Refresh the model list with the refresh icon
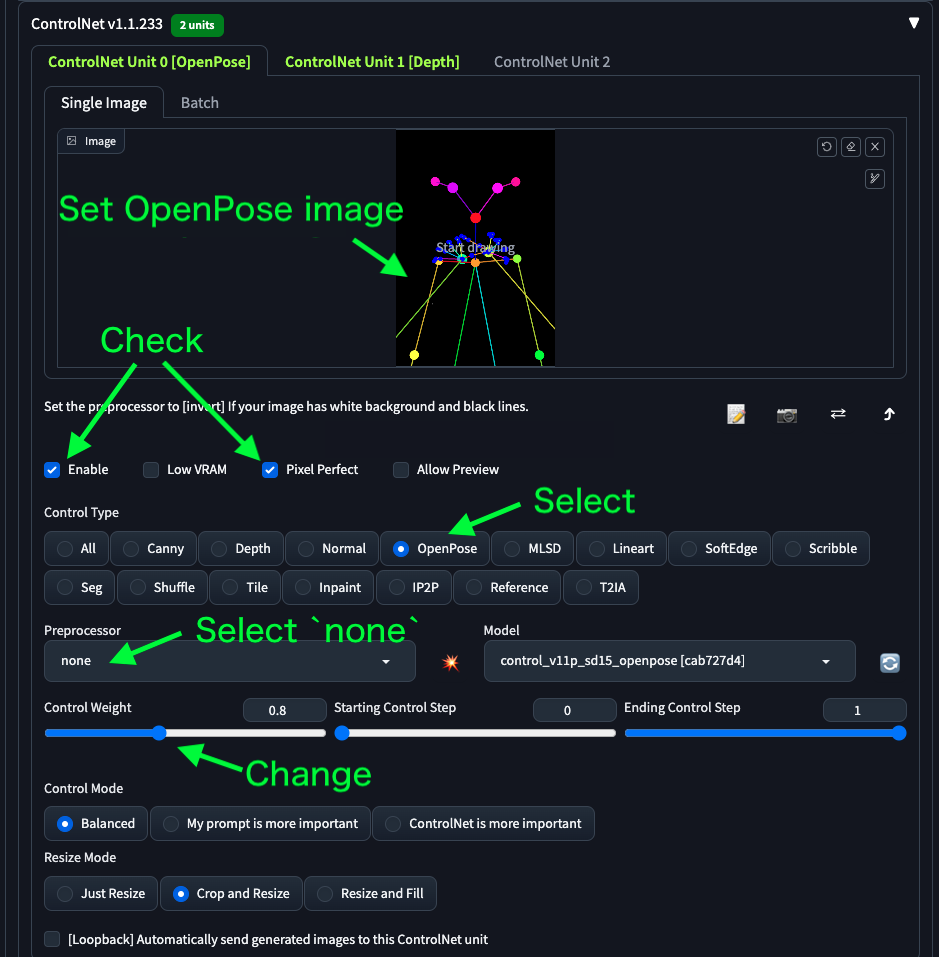 (x=890, y=663)
